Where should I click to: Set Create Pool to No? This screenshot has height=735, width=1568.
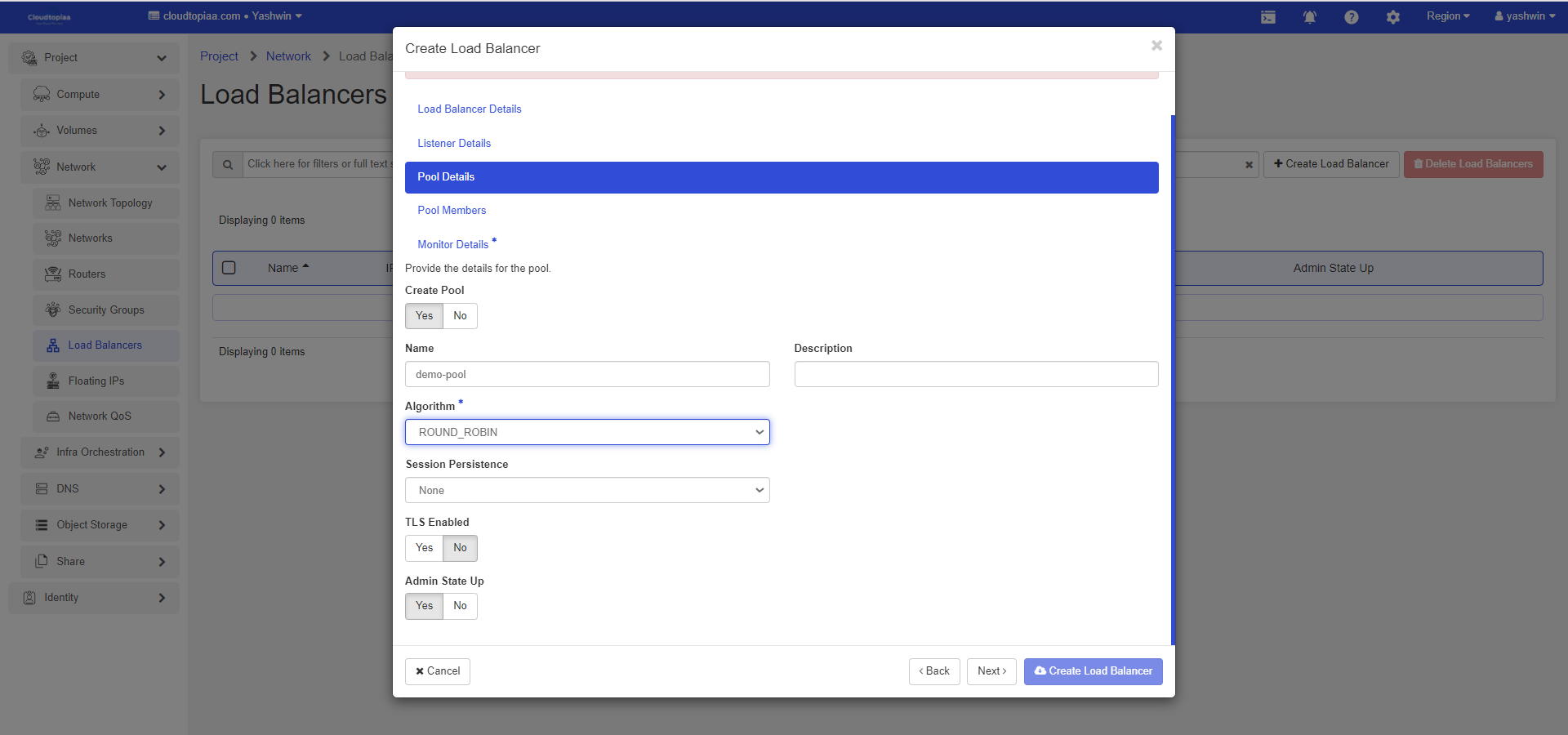point(460,316)
